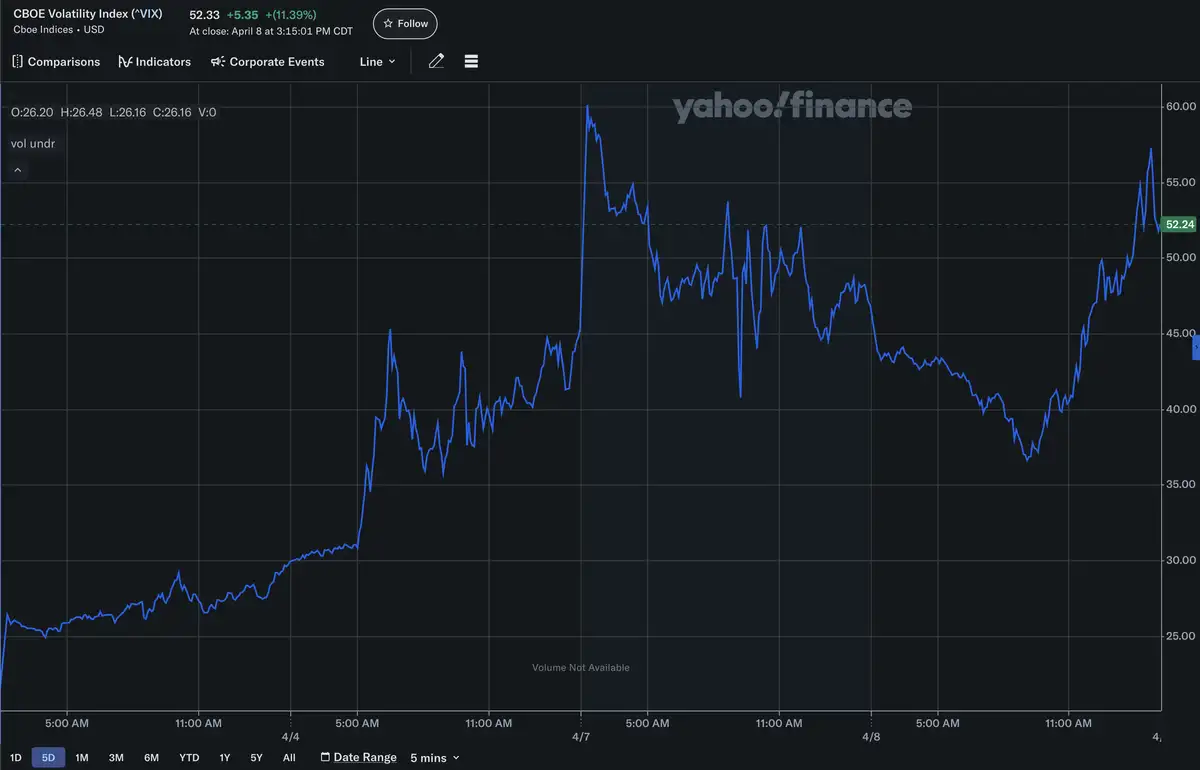Click the 60.00 price axis label
Viewport: 1200px width, 770px height.
coord(1181,106)
